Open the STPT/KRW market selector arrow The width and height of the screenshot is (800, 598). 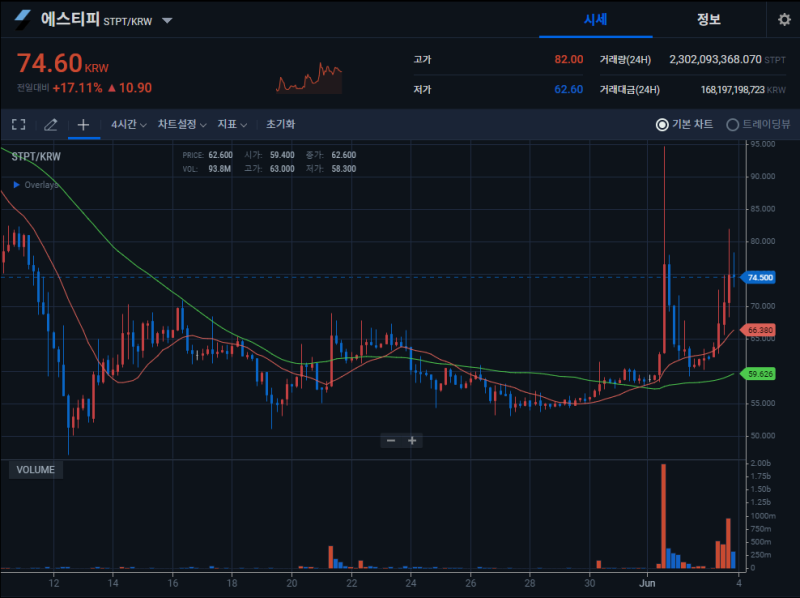[x=167, y=20]
